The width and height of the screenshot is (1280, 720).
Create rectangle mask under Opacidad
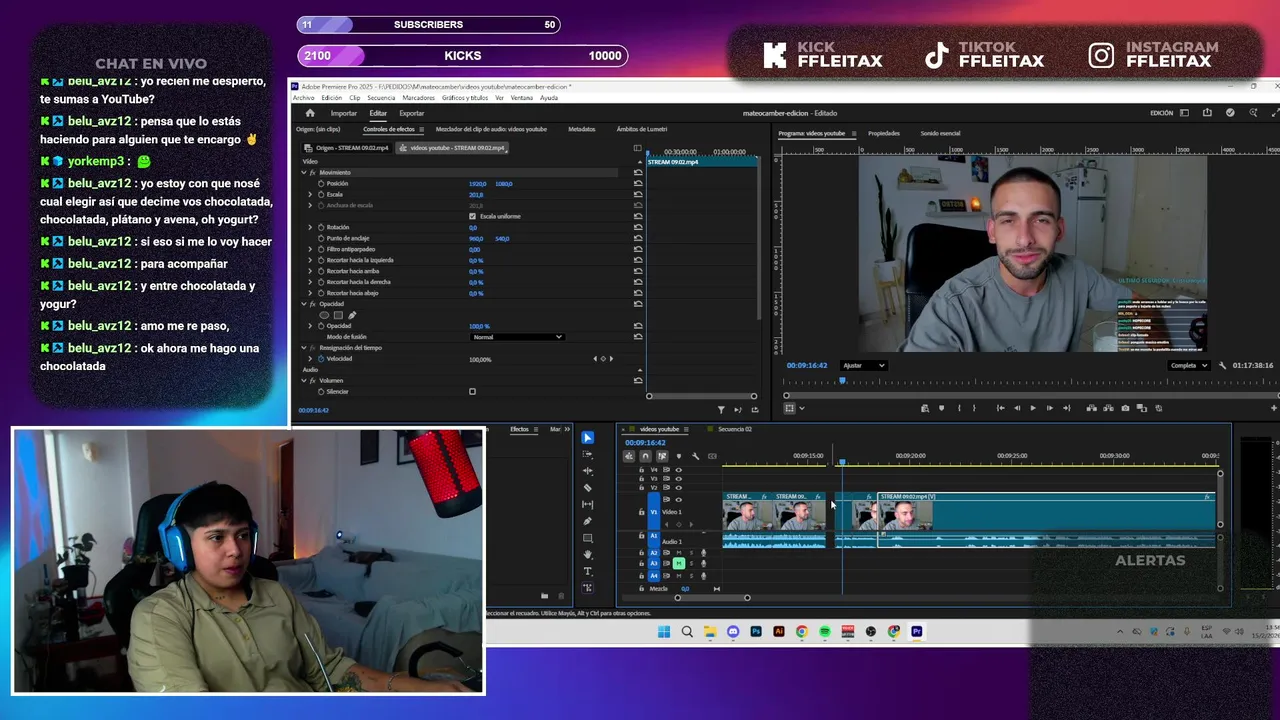coord(337,315)
